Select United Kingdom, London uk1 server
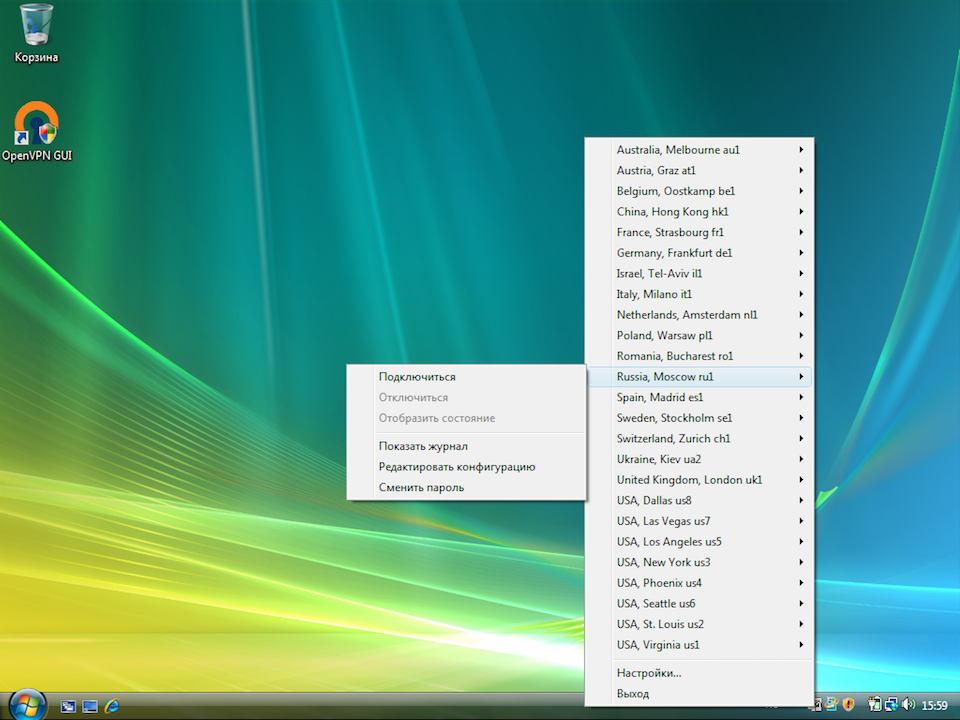The image size is (960, 720). coord(699,480)
